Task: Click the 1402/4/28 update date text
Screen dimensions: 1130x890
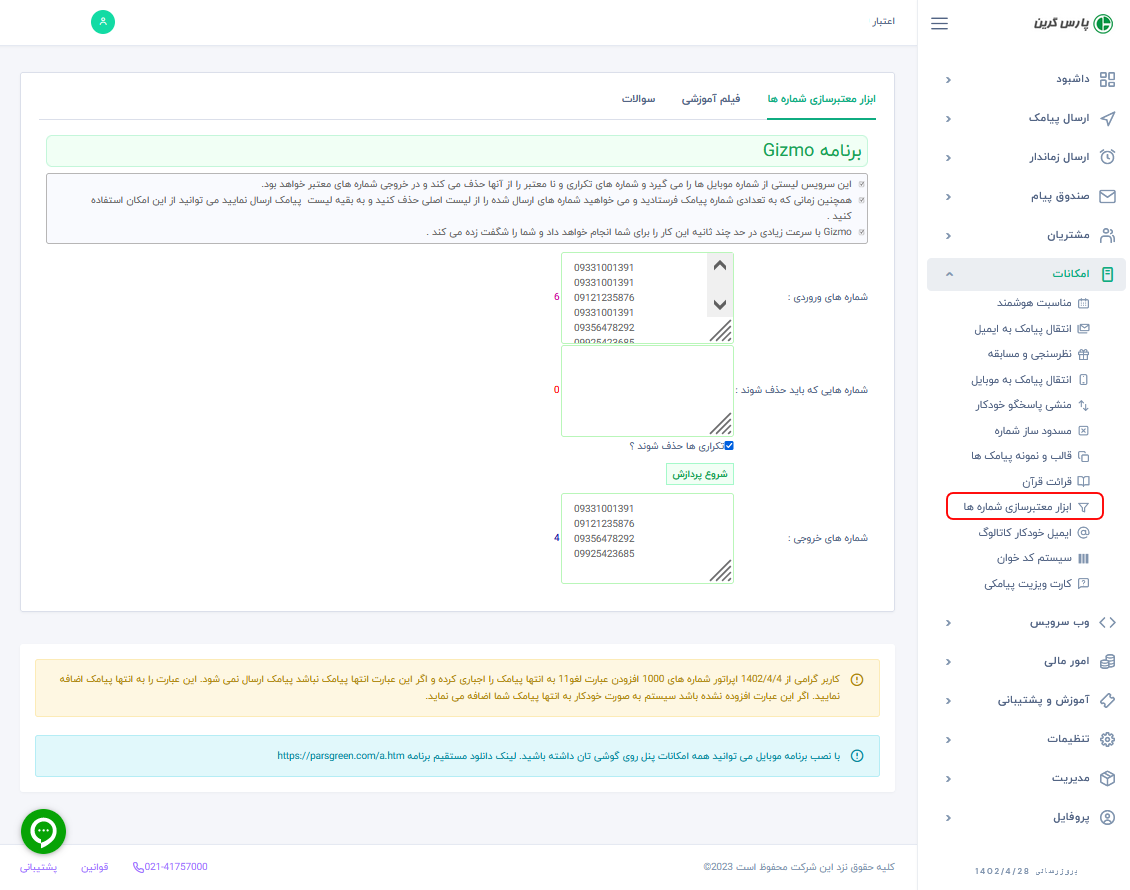Action: [x=1002, y=871]
